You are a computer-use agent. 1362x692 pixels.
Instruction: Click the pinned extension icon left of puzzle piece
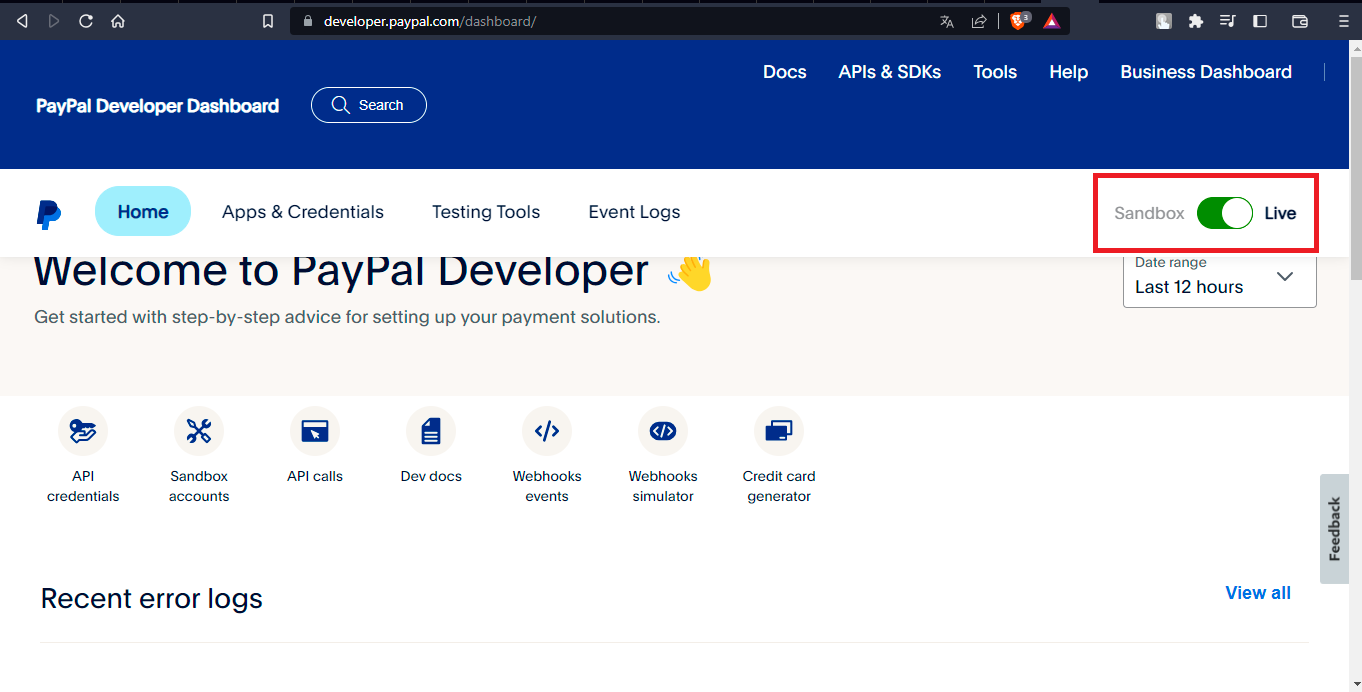[1164, 21]
